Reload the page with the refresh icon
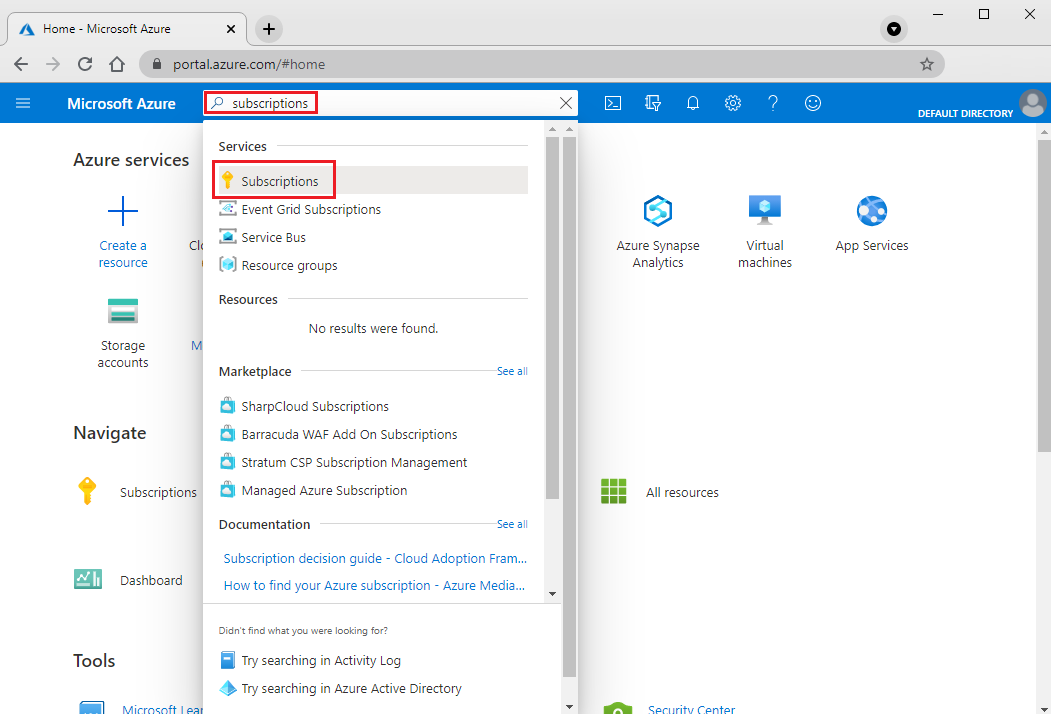 click(84, 64)
